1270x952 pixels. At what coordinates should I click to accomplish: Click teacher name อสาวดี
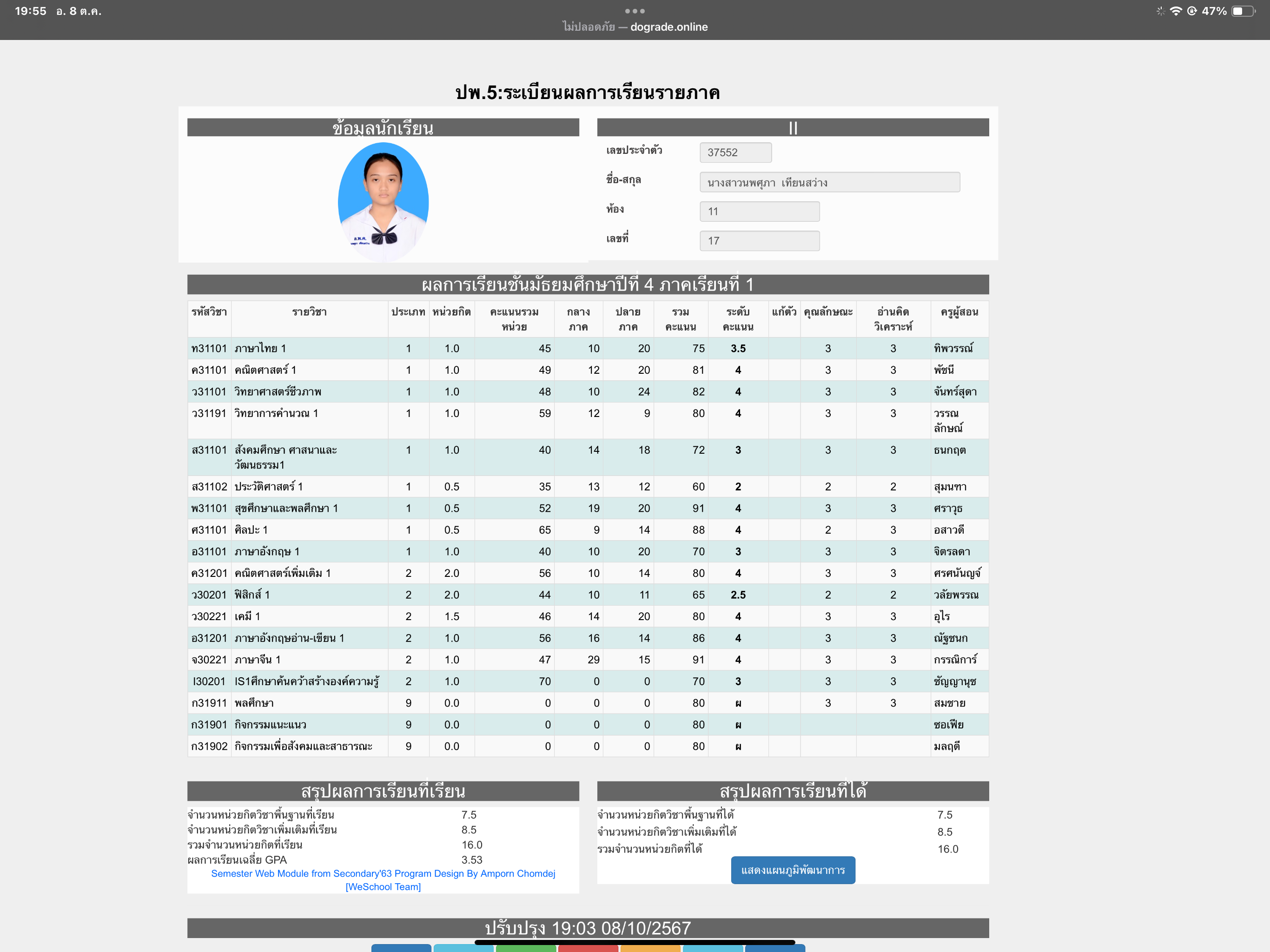pos(949,530)
